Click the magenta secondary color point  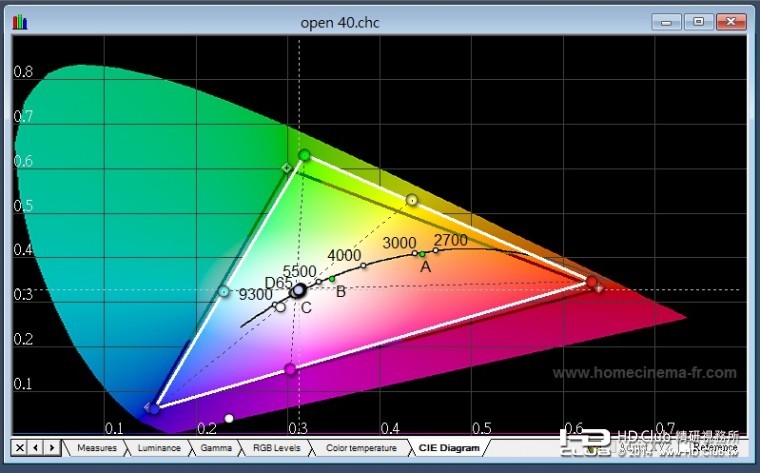[x=290, y=369]
